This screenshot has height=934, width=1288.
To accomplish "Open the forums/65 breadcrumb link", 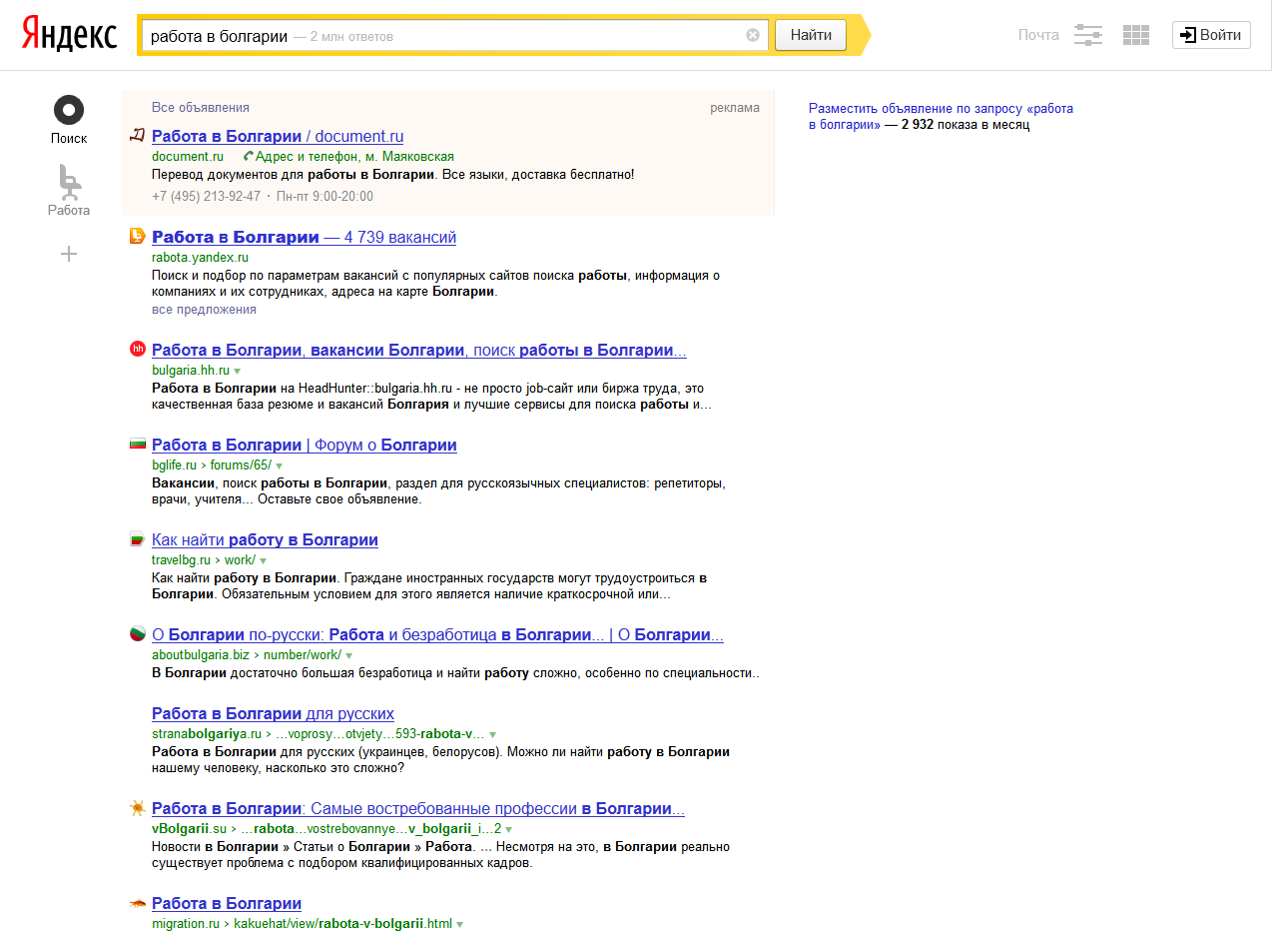I will 241,465.
